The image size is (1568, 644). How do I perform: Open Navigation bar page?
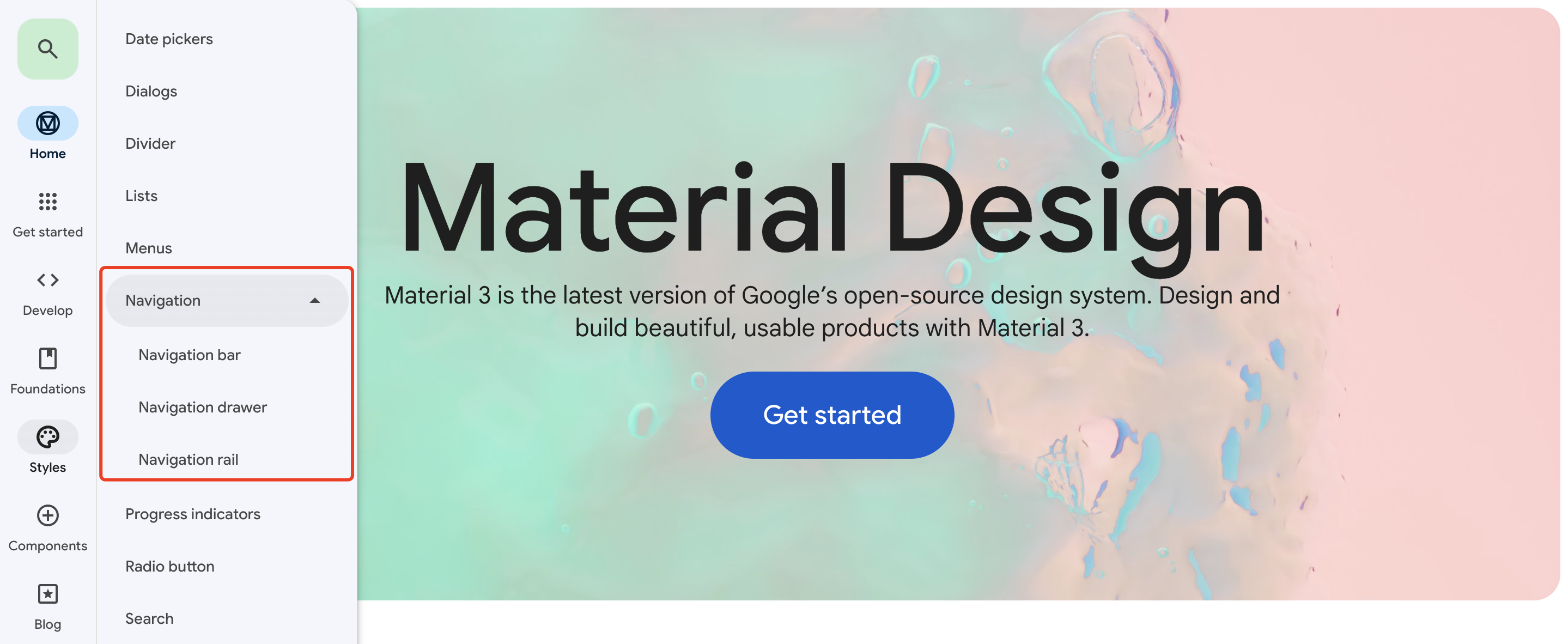tap(189, 355)
